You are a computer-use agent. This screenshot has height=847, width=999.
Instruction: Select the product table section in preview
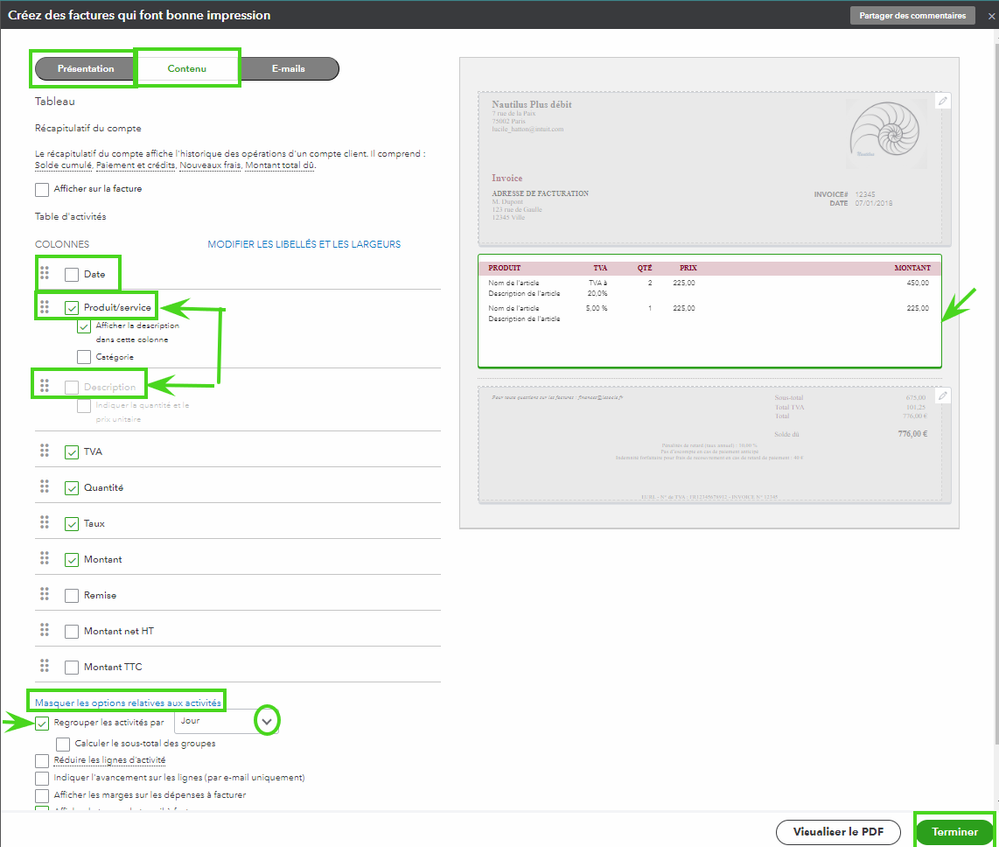tap(709, 311)
